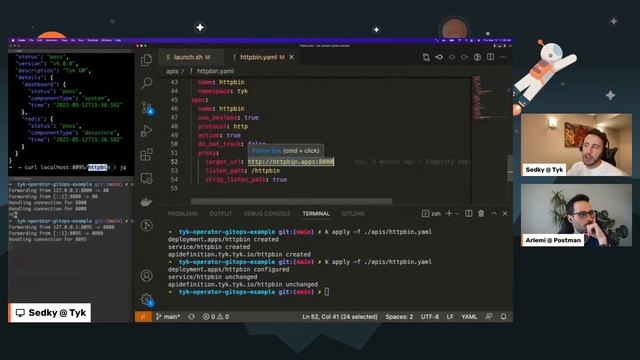The height and width of the screenshot is (360, 640).
Task: Click the previous revision toolbar icon
Action: [x=452, y=57]
